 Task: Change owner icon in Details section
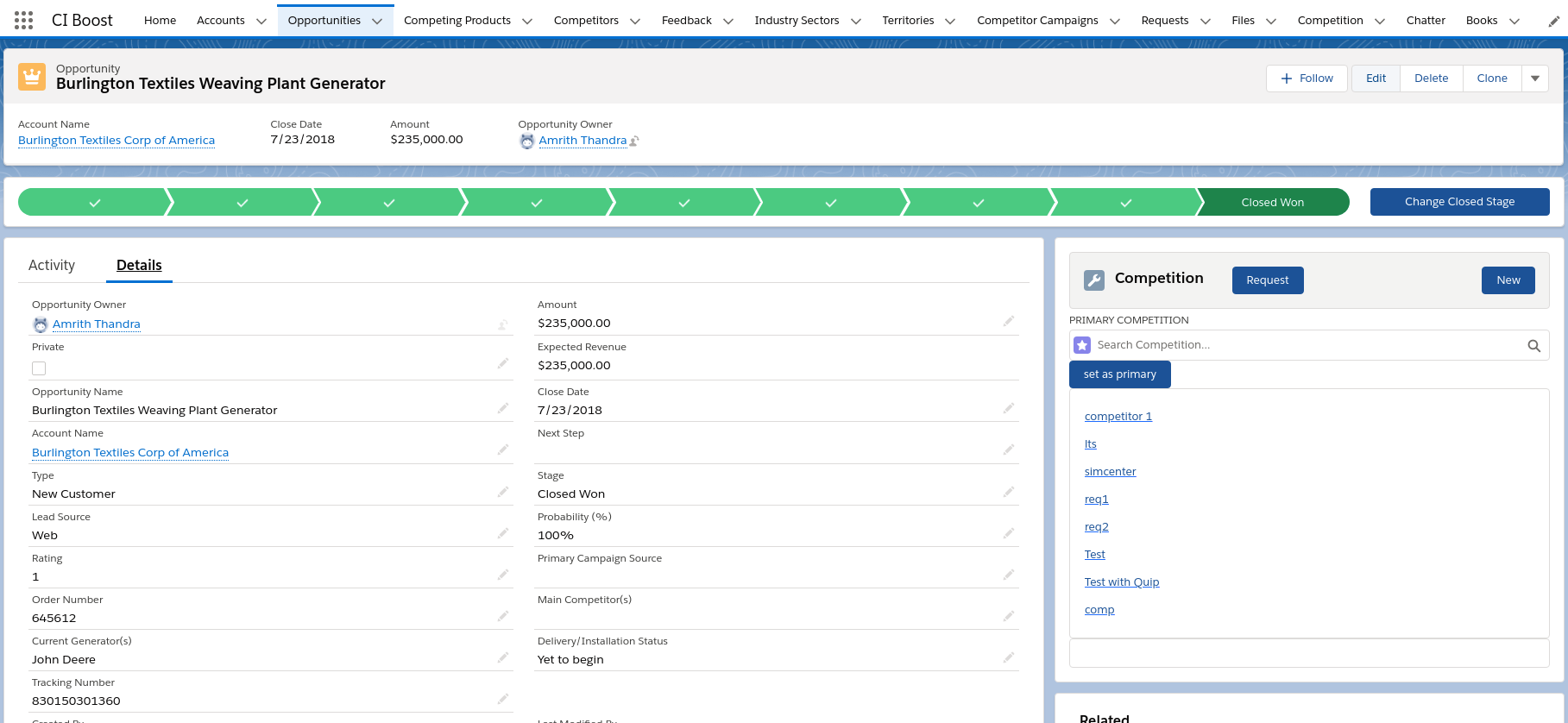pyautogui.click(x=502, y=325)
